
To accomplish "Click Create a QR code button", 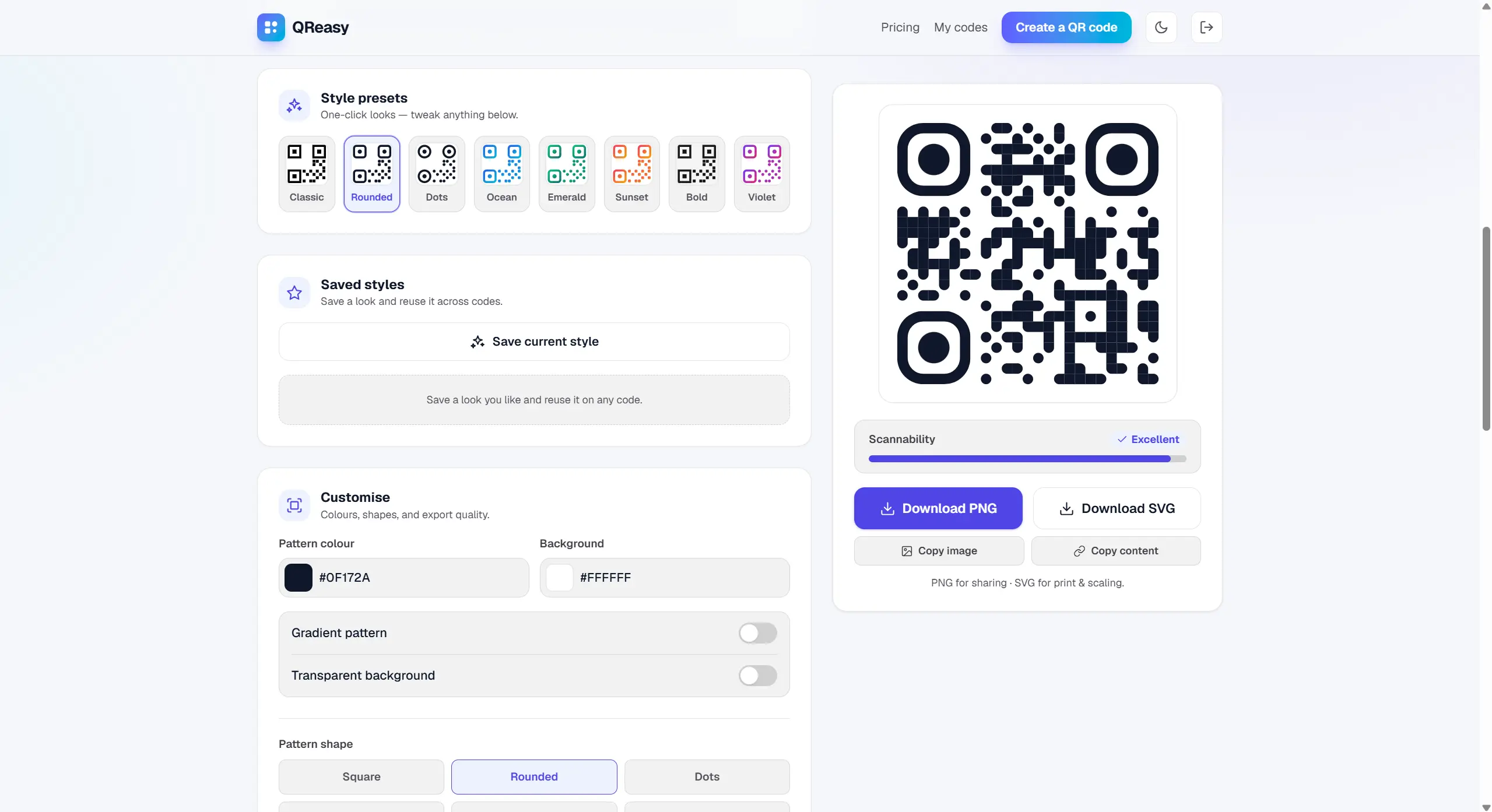I will click(x=1066, y=27).
